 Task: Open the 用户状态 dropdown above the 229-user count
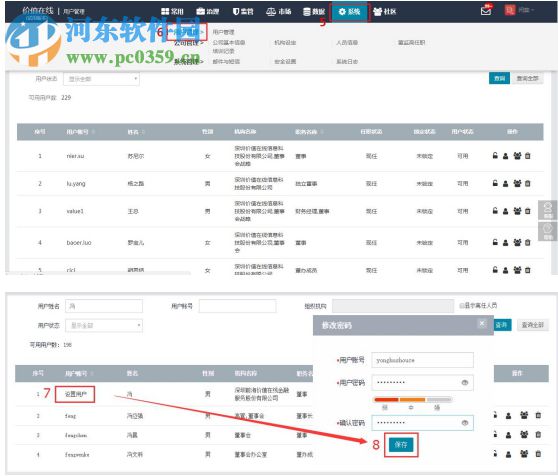(101, 79)
